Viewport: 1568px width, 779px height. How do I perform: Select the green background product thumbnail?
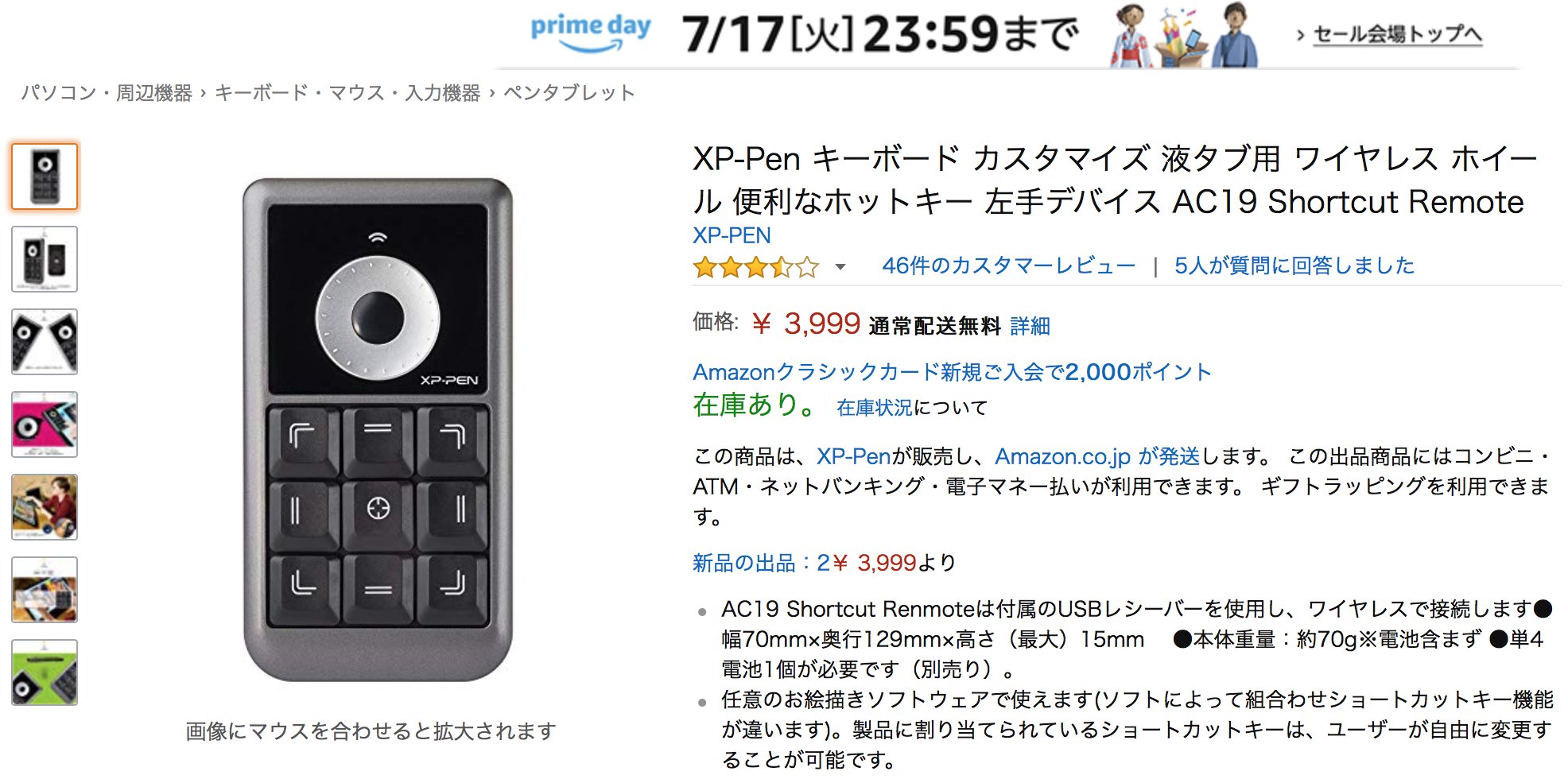[45, 672]
